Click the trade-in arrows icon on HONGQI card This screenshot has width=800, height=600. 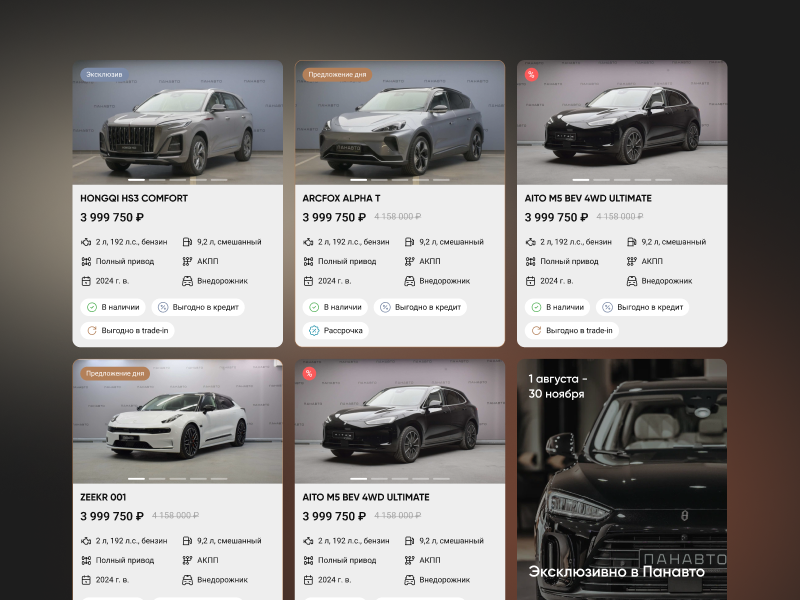(92, 331)
